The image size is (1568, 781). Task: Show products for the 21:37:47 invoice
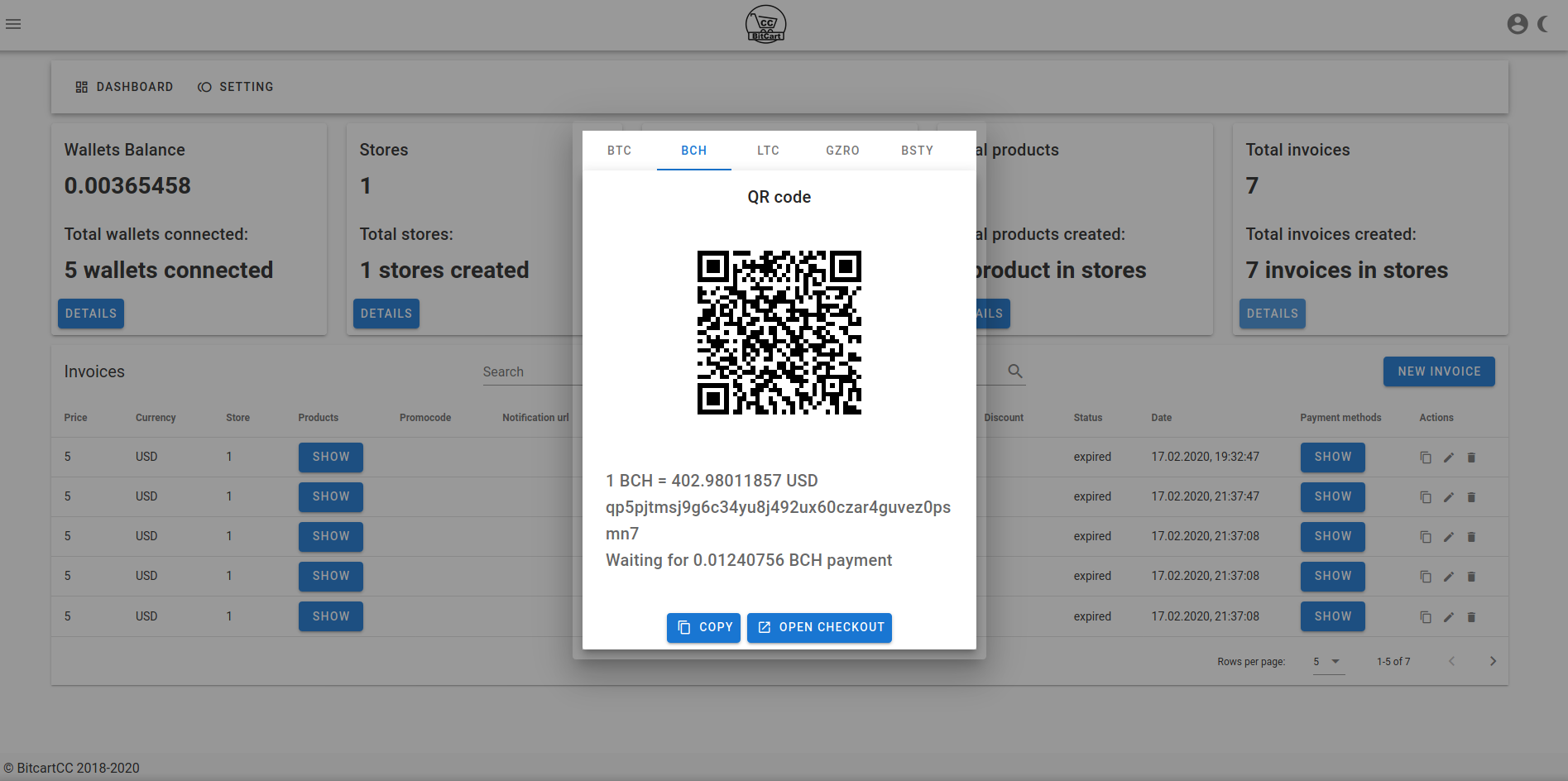coord(331,496)
